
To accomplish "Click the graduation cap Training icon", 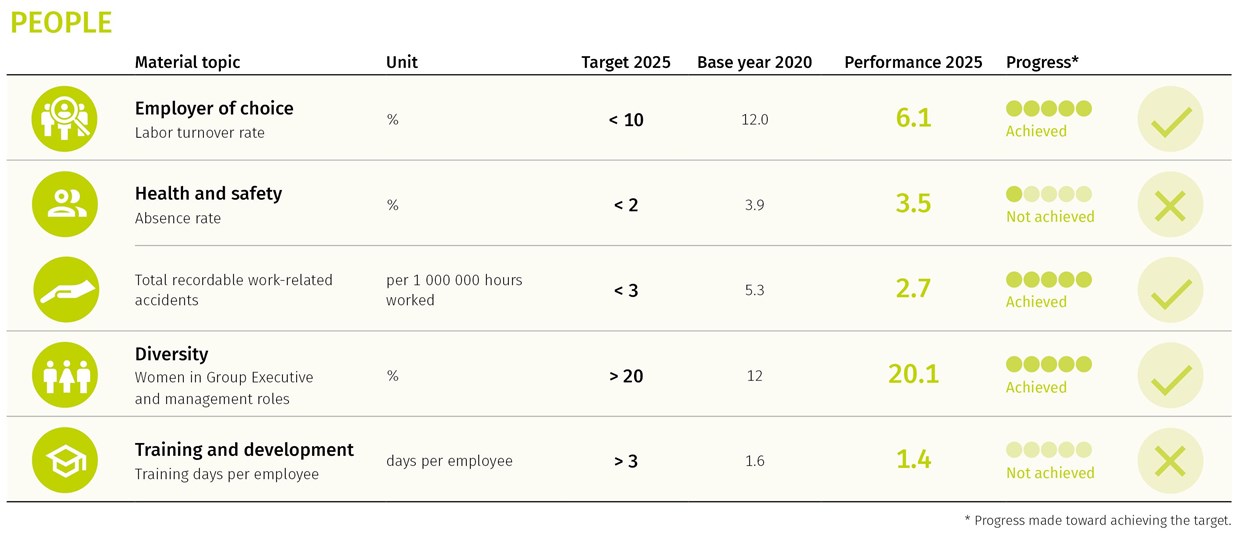I will click(x=65, y=460).
